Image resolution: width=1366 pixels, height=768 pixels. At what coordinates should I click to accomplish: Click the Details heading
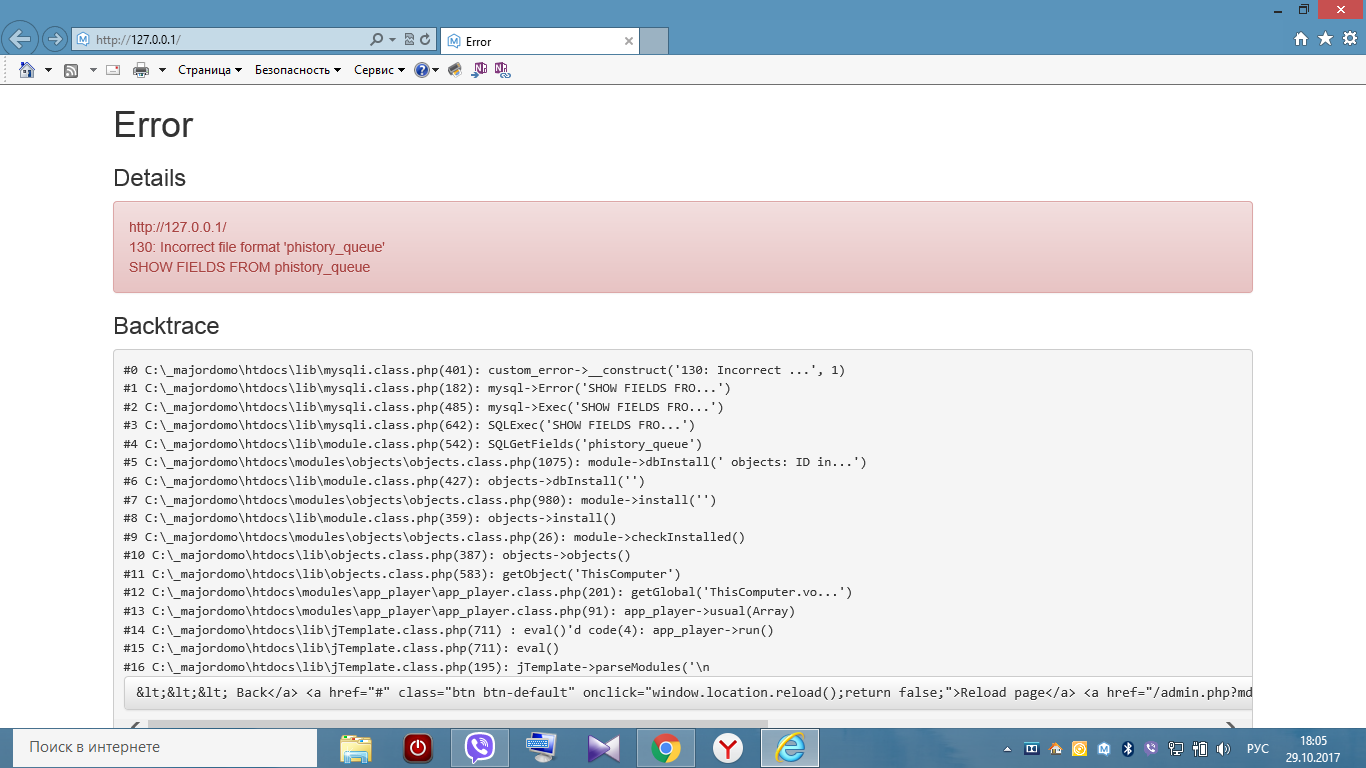coord(150,178)
